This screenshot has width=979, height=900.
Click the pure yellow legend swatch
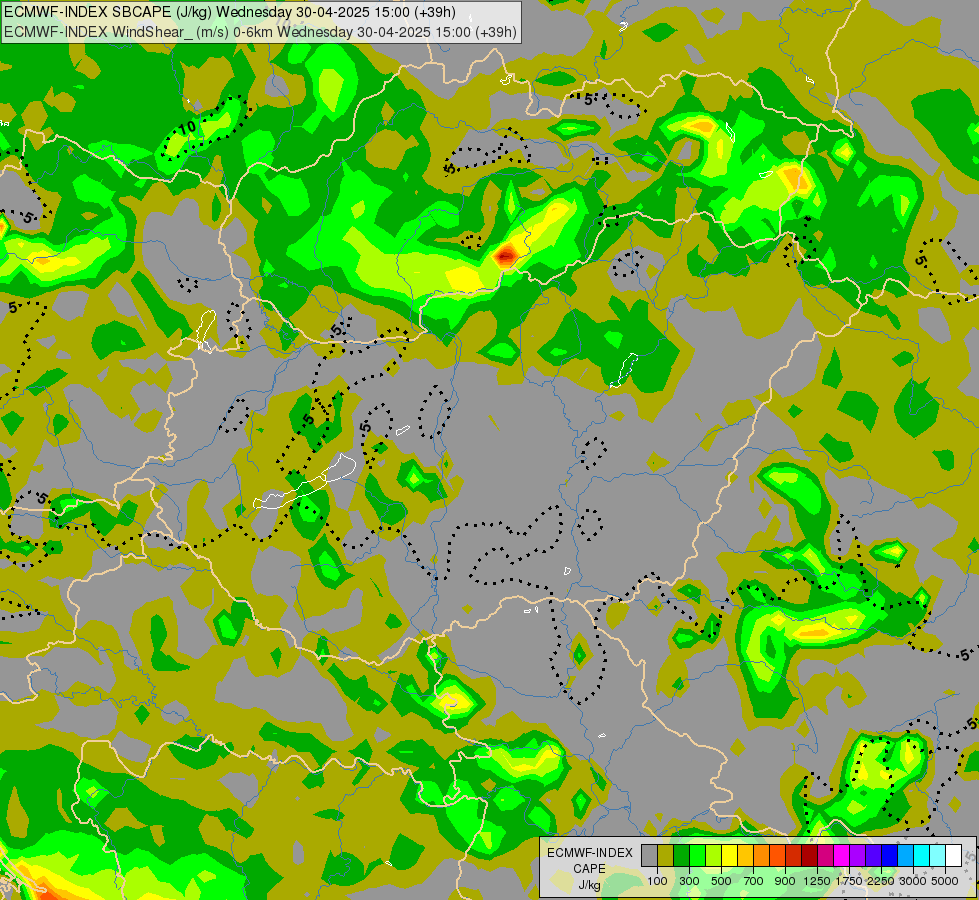(729, 856)
